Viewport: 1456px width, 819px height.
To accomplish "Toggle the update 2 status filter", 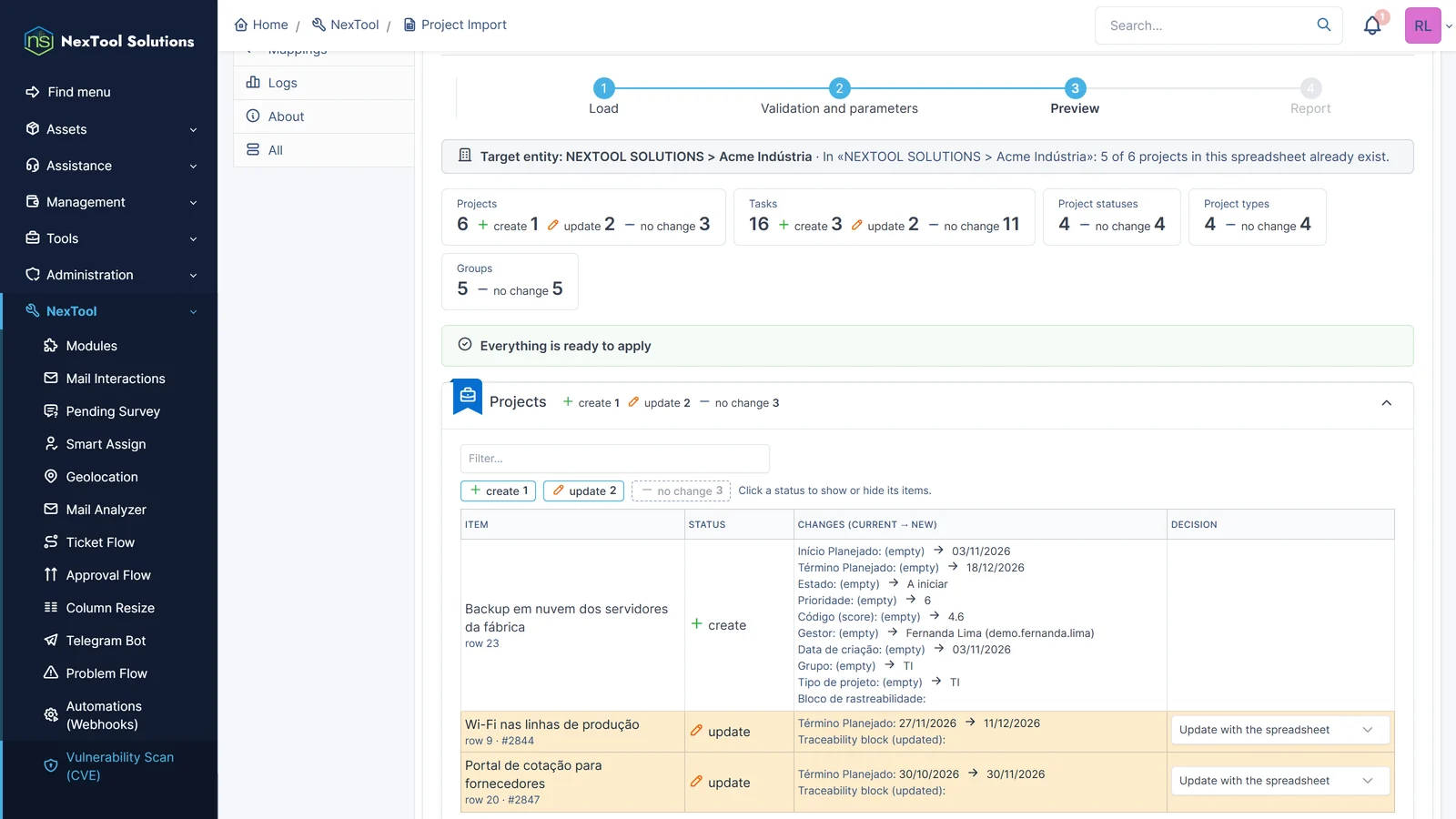I will [x=584, y=490].
